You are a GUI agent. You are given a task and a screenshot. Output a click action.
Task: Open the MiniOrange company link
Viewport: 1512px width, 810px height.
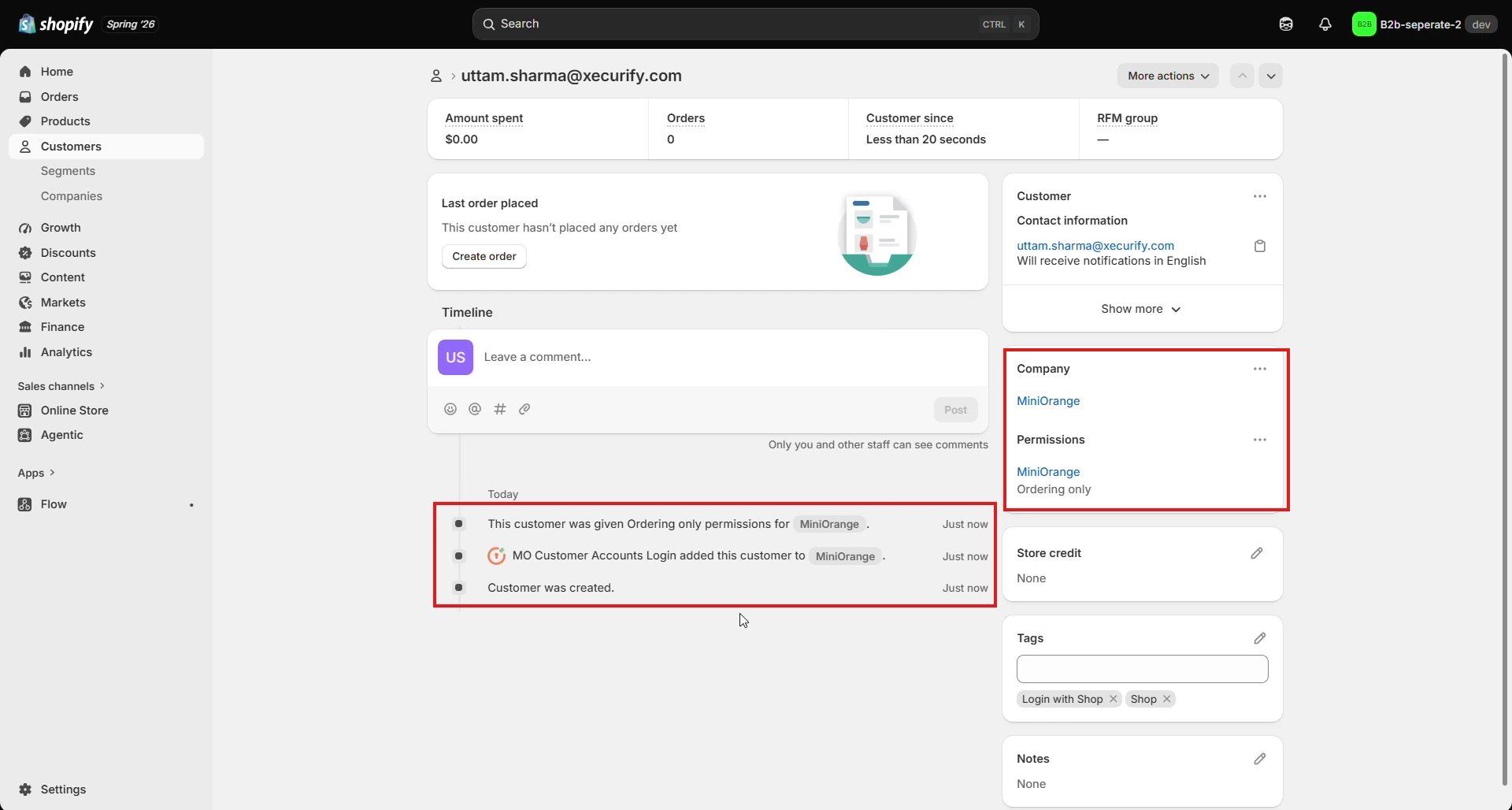click(x=1048, y=401)
